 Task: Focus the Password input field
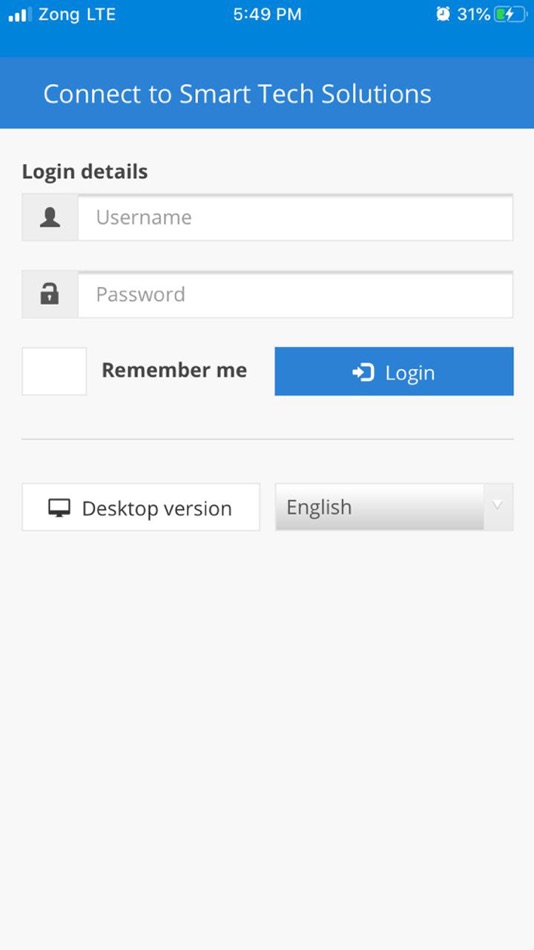pyautogui.click(x=295, y=294)
